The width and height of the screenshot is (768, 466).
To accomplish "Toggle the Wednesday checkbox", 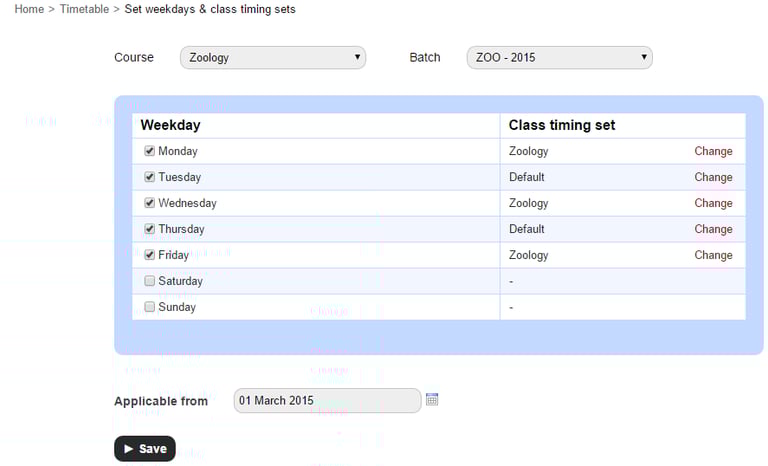I will [x=150, y=203].
